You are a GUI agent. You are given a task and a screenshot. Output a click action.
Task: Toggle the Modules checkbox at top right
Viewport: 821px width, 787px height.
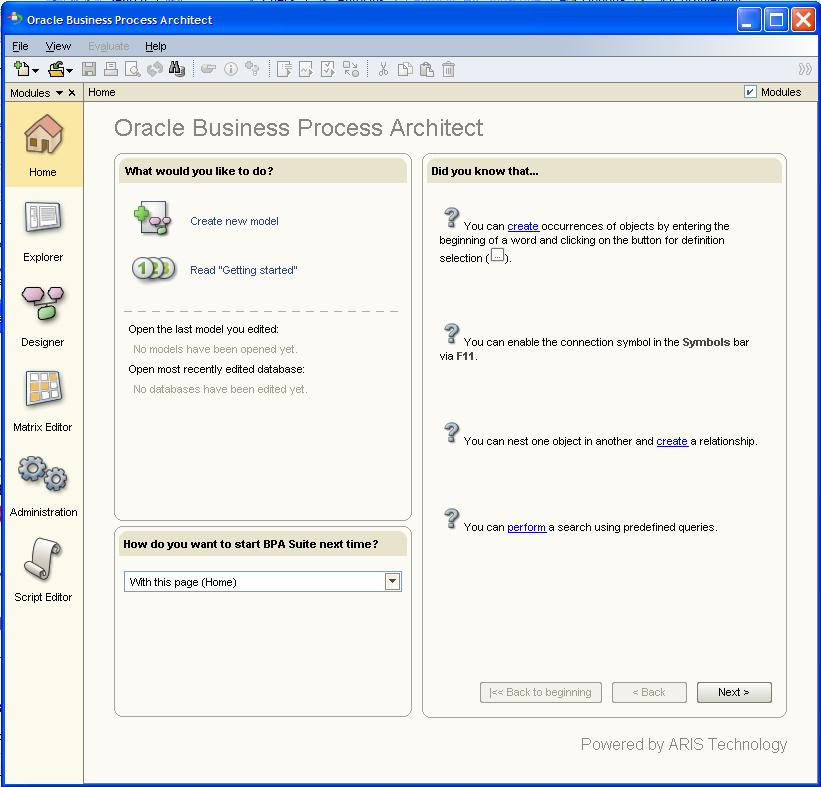pos(750,92)
